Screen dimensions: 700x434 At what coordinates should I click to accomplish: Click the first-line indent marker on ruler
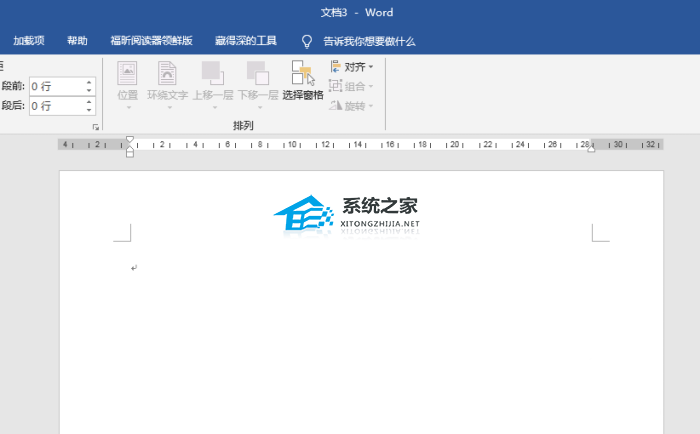(129, 139)
